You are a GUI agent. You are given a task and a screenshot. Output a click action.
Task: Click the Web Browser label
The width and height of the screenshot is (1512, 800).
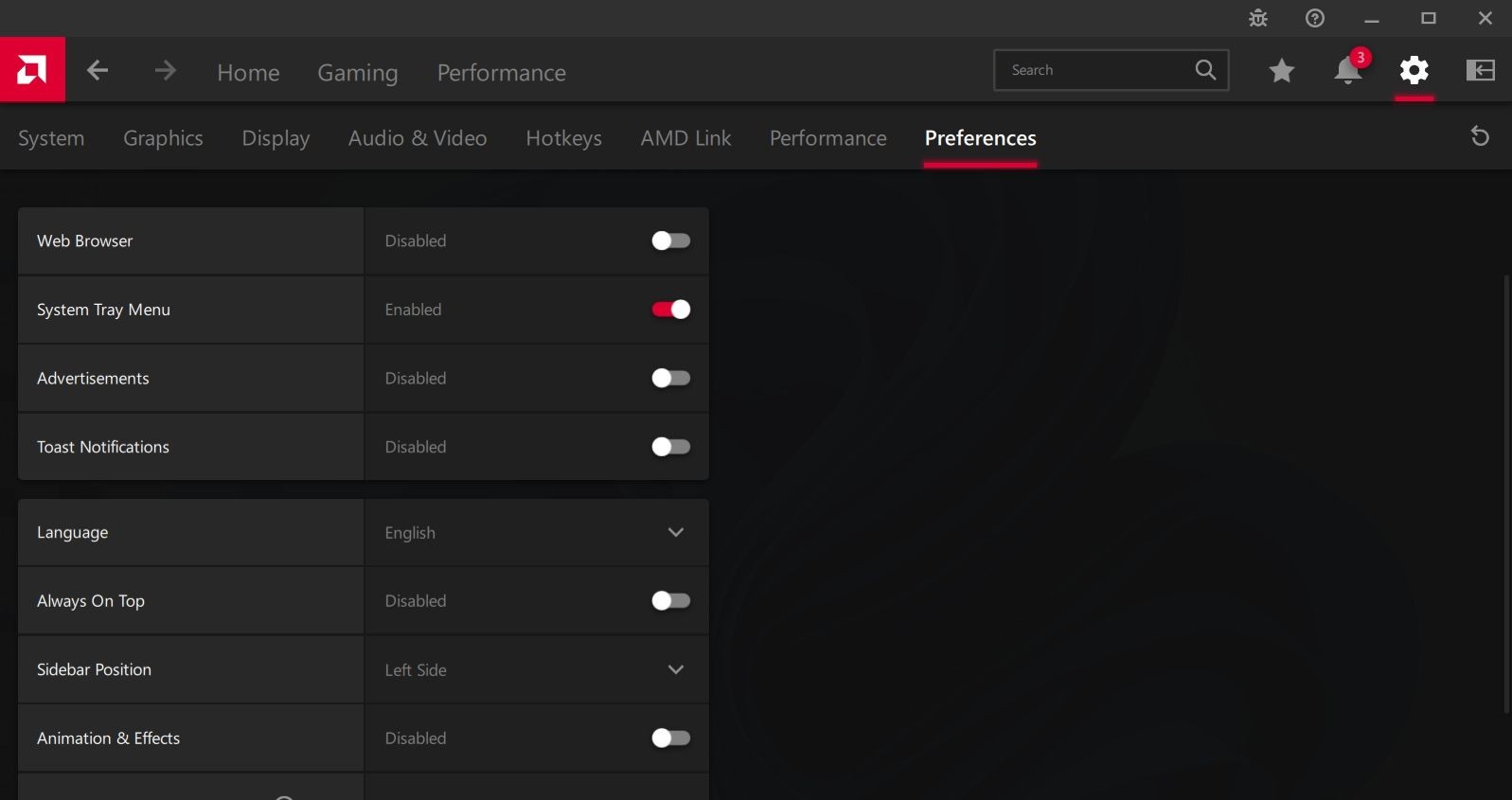[x=84, y=240]
